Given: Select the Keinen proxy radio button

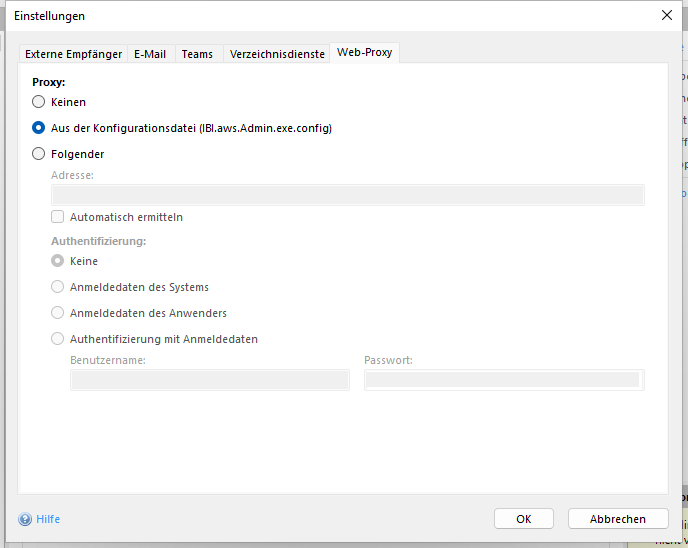Looking at the screenshot, I should click(x=39, y=102).
